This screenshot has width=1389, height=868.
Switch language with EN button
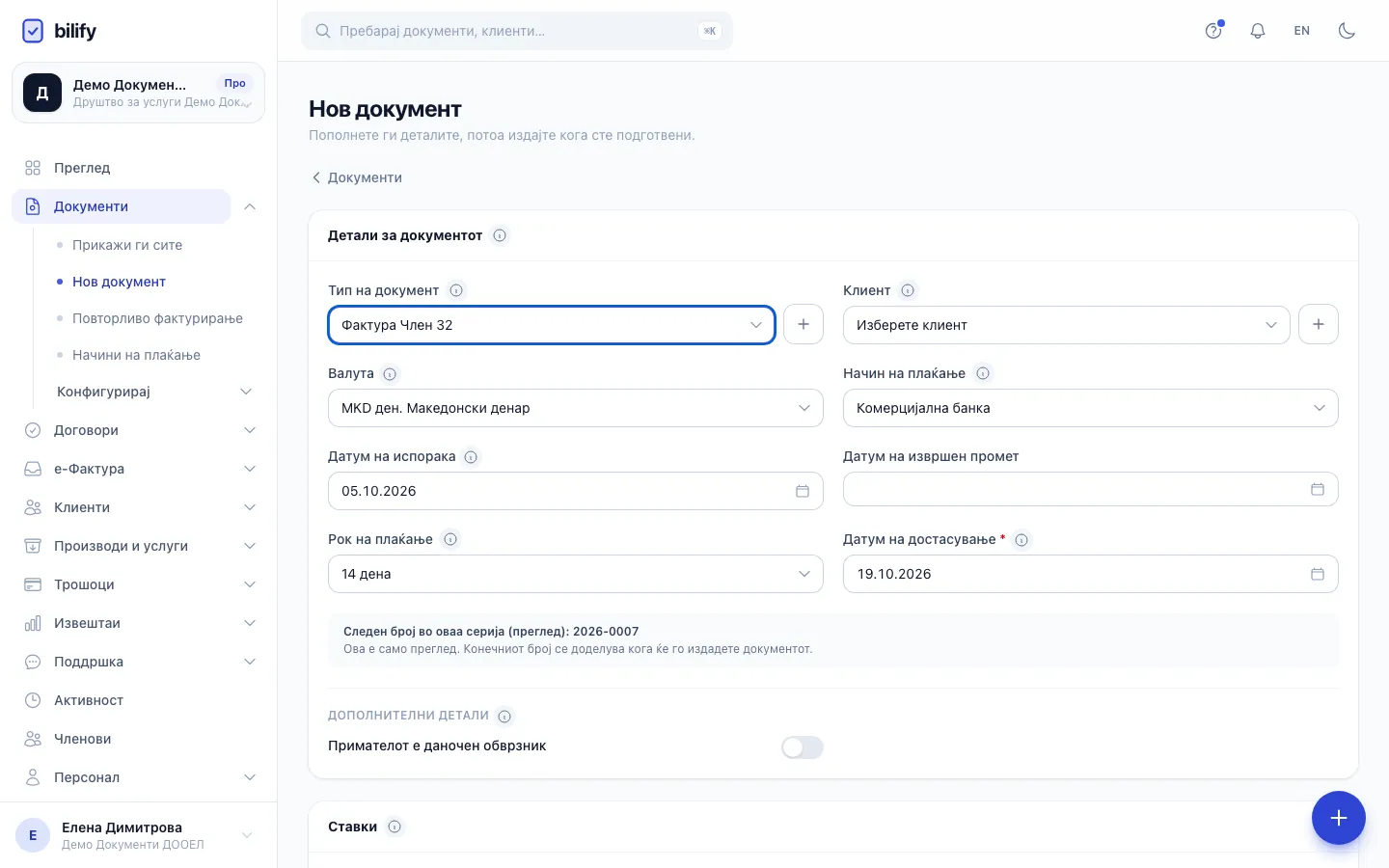(x=1302, y=31)
